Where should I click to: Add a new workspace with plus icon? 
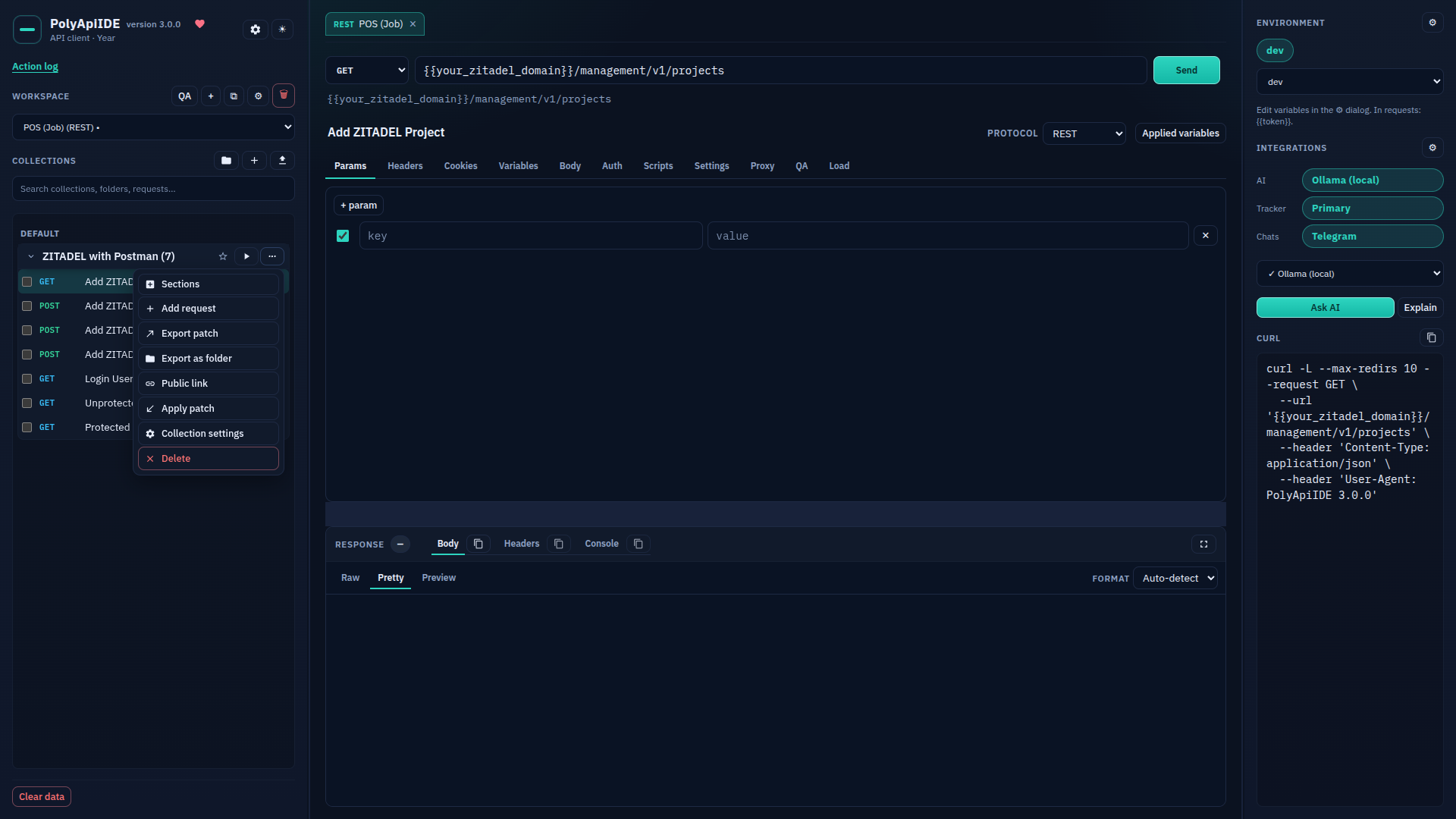click(211, 96)
